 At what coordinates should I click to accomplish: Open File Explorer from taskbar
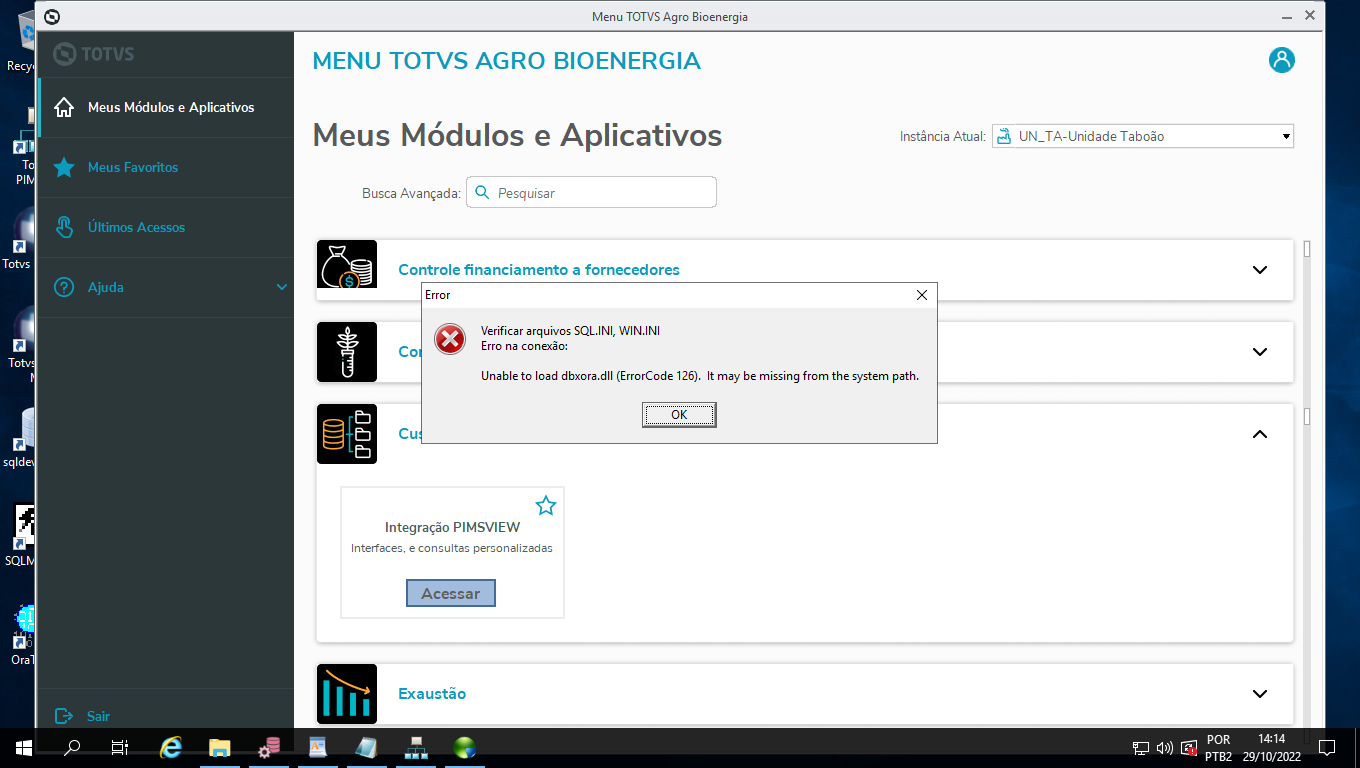(x=219, y=747)
